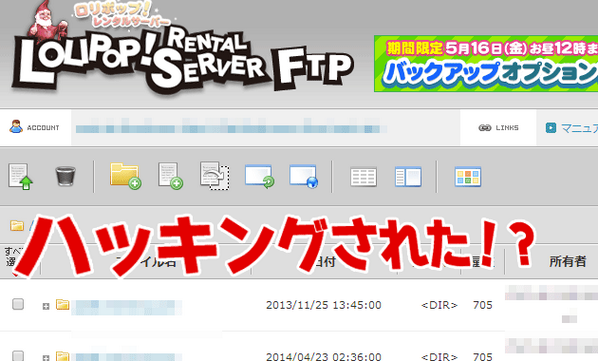Click the root folder icon in path bar
The image size is (598, 361).
click(17, 226)
